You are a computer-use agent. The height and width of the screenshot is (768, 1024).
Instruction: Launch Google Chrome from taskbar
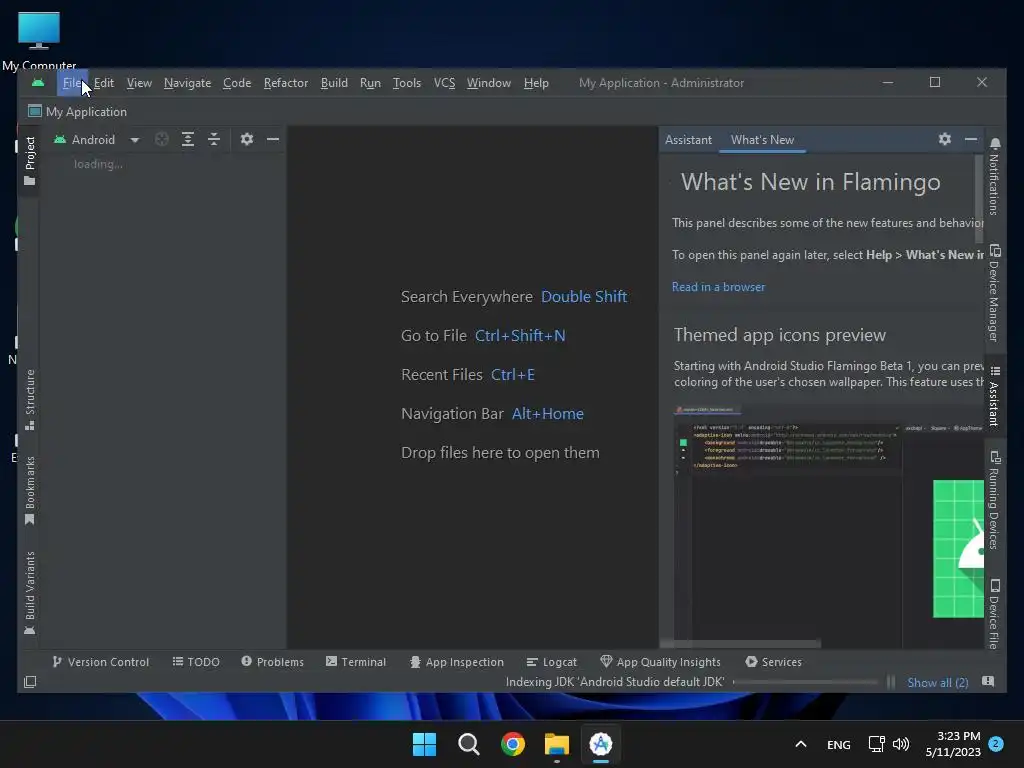click(513, 744)
